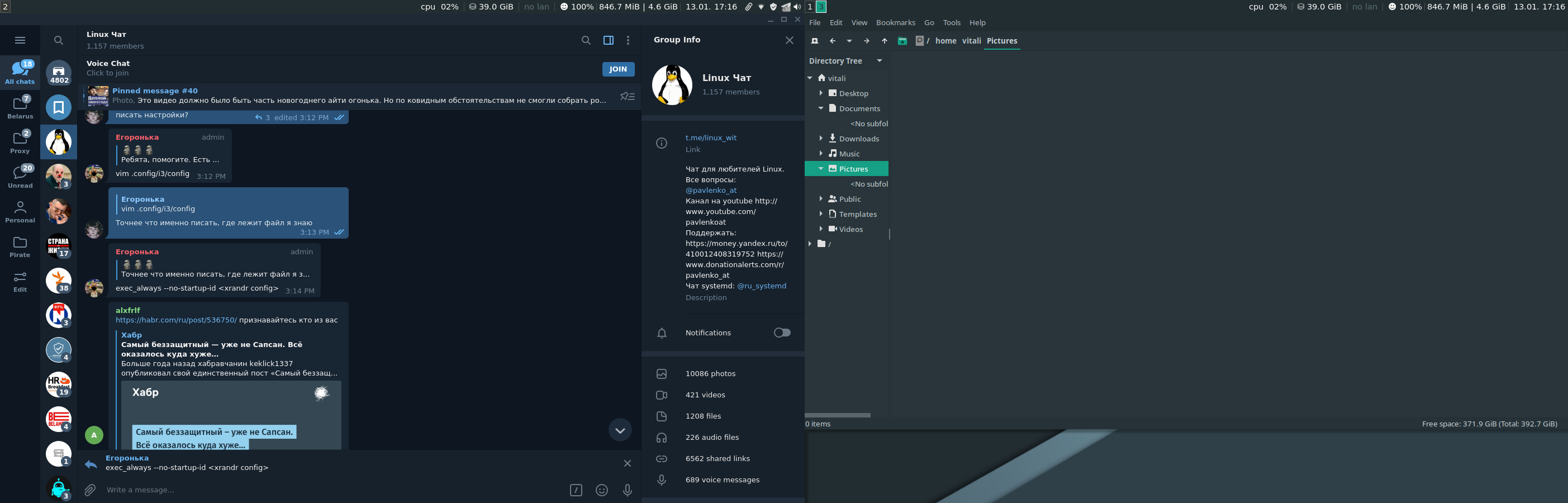This screenshot has height=503, width=1568.
Task: Close the Group Info panel
Action: (x=790, y=40)
